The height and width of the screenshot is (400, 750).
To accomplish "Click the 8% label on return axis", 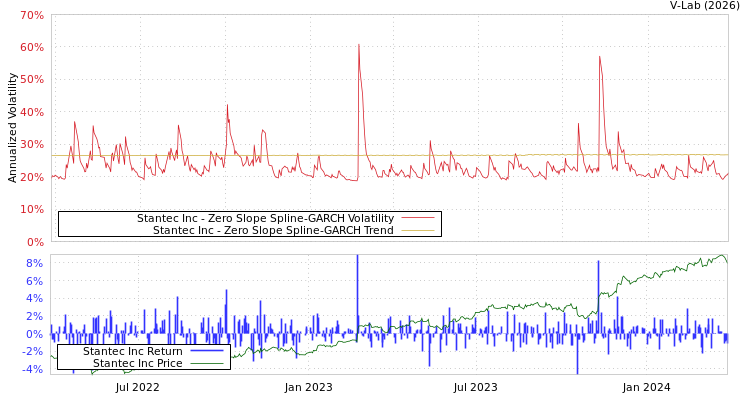I will click(x=34, y=263).
